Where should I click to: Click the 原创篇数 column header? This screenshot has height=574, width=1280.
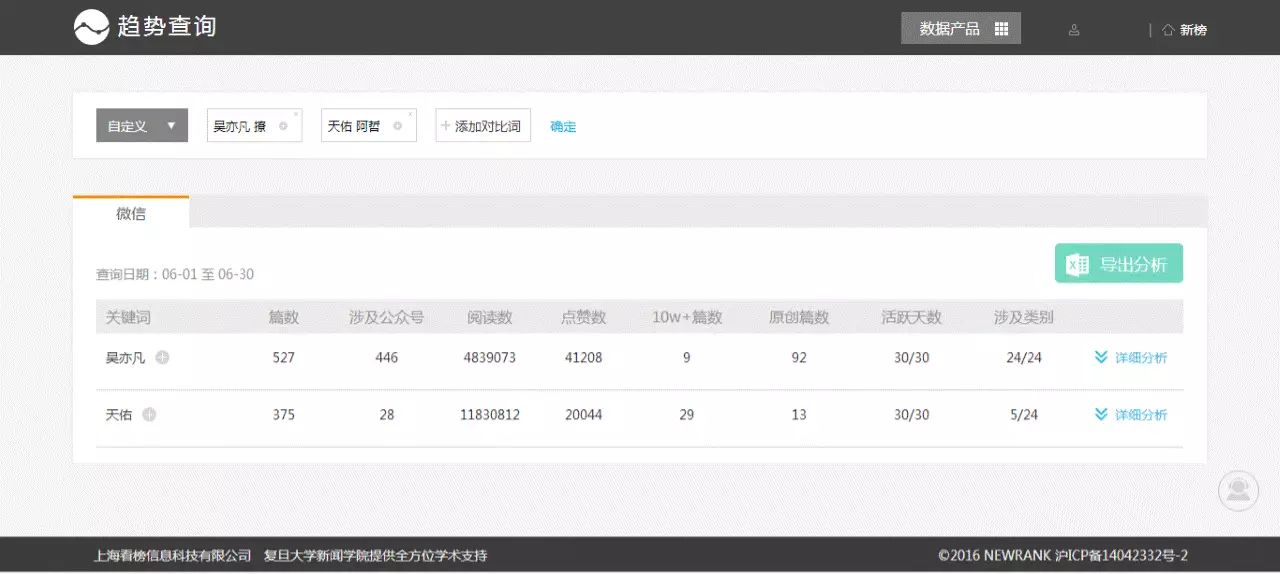pyautogui.click(x=799, y=317)
